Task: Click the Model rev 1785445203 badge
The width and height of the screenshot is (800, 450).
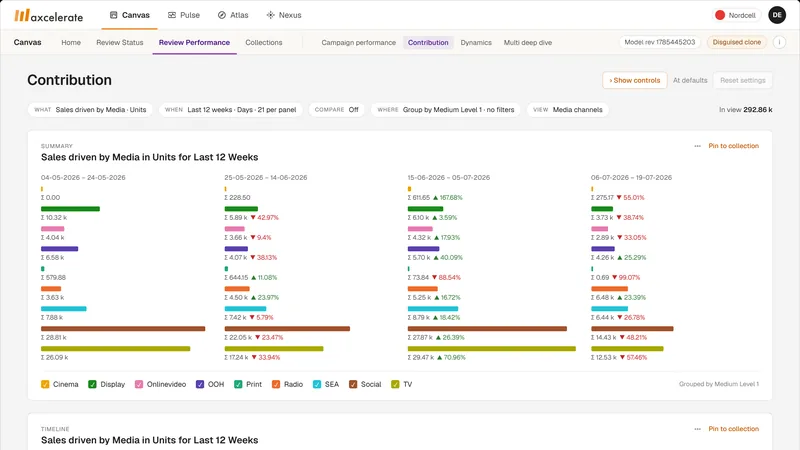Action: pyautogui.click(x=660, y=42)
